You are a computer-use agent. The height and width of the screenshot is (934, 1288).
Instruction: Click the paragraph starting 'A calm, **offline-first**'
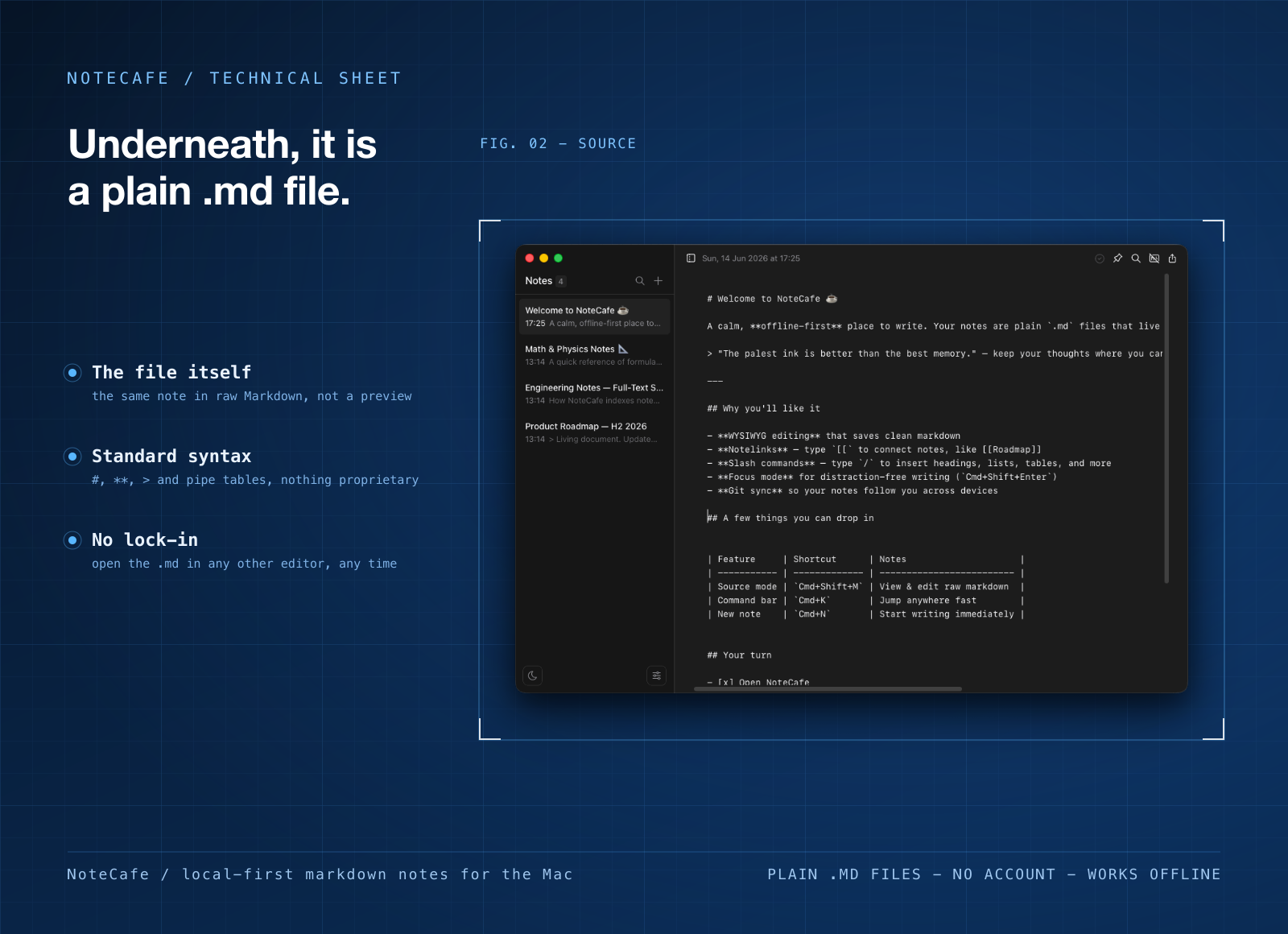933,326
